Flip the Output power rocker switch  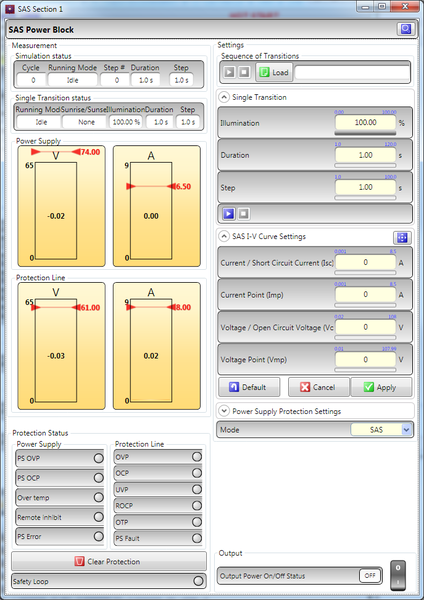tap(398, 575)
